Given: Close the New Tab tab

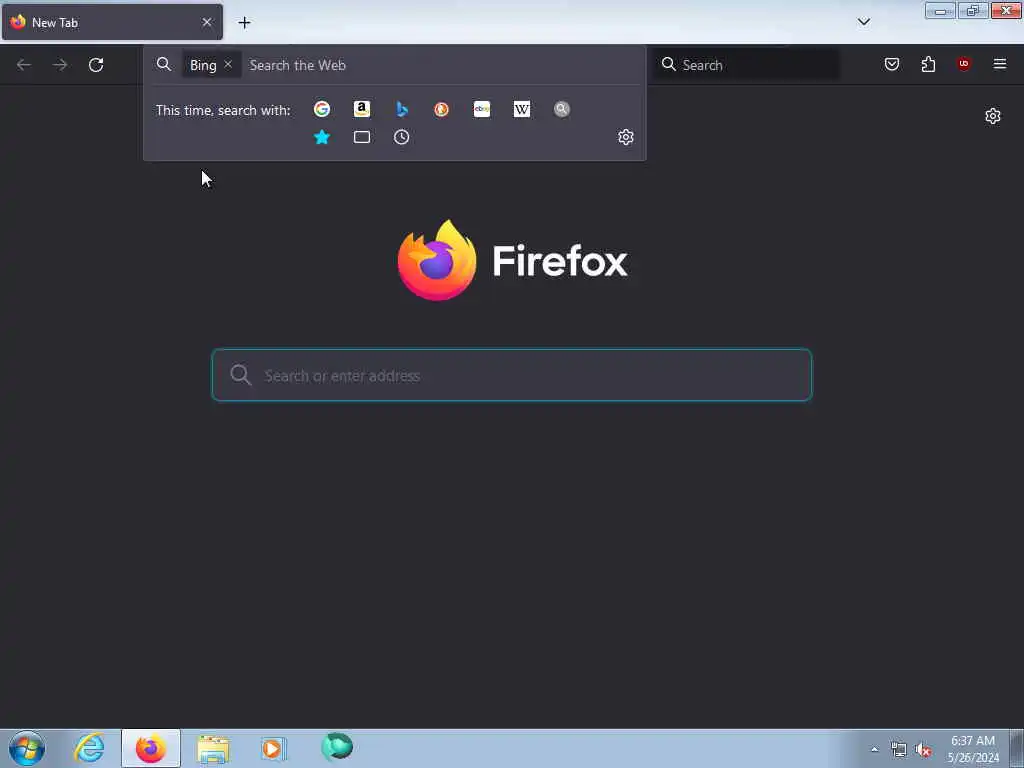Looking at the screenshot, I should [207, 22].
